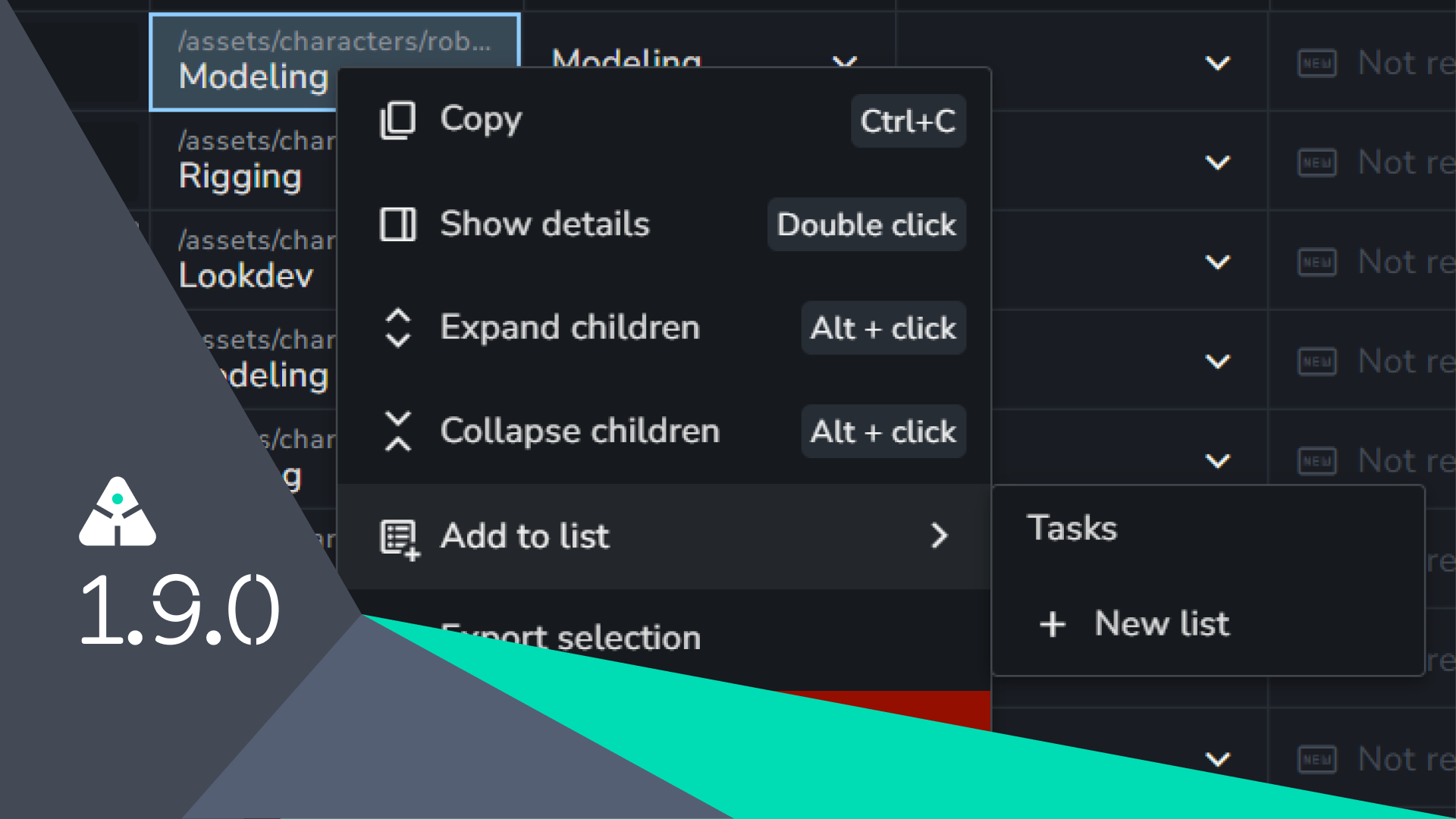Choose Tasks list in the submenu
1456x819 pixels.
pos(1072,529)
